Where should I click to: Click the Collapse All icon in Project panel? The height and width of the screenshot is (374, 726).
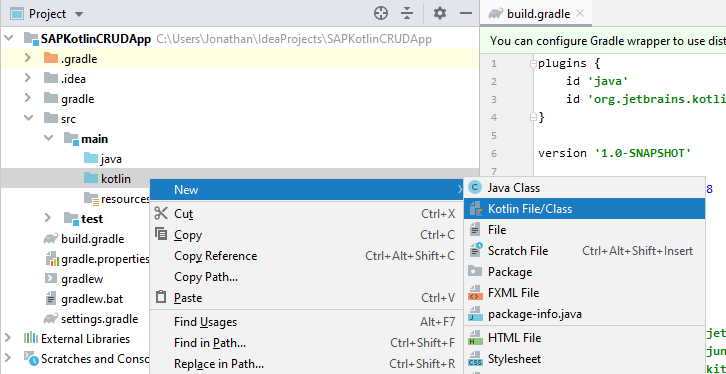(x=407, y=13)
